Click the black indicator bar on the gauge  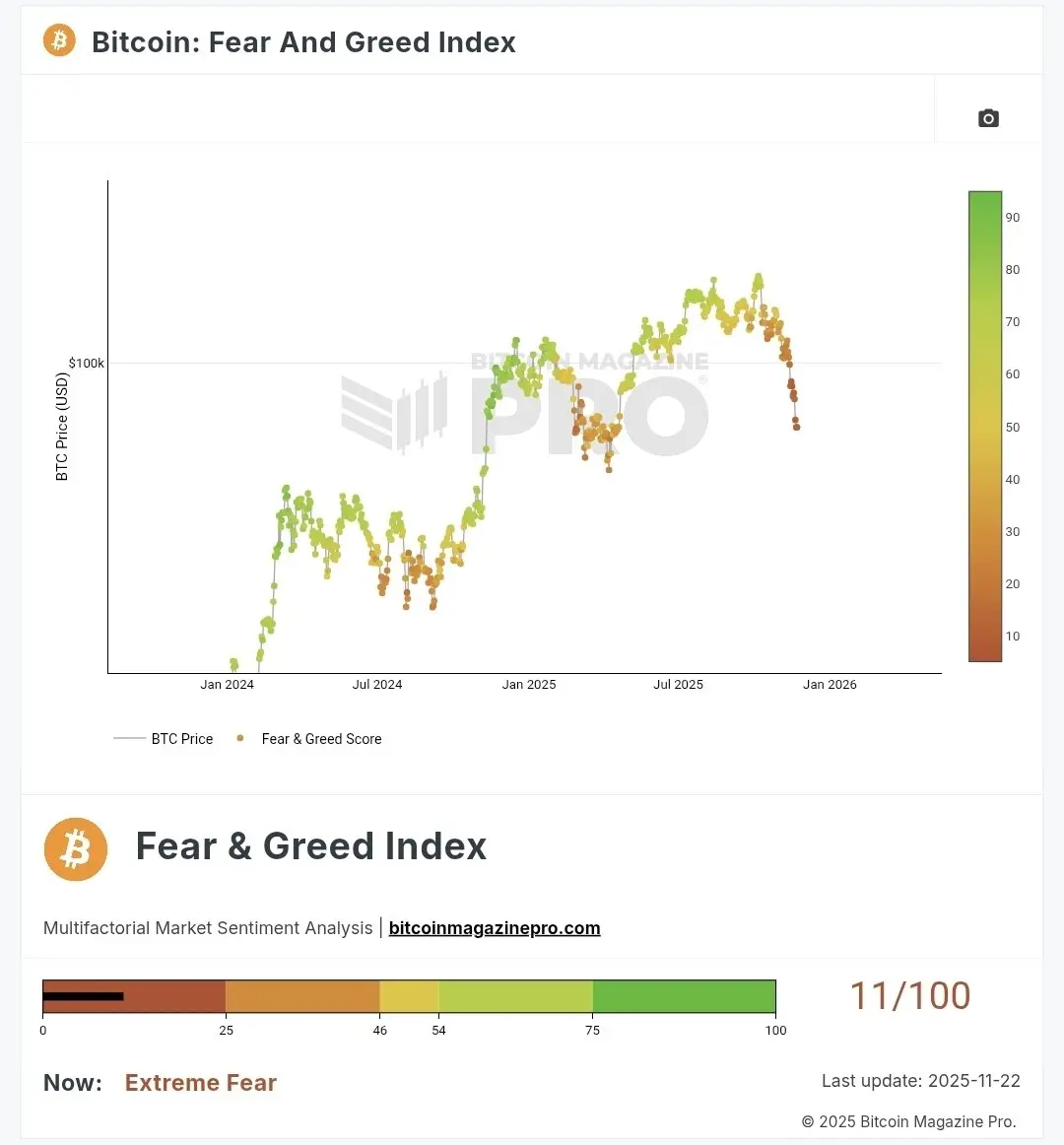coord(83,996)
